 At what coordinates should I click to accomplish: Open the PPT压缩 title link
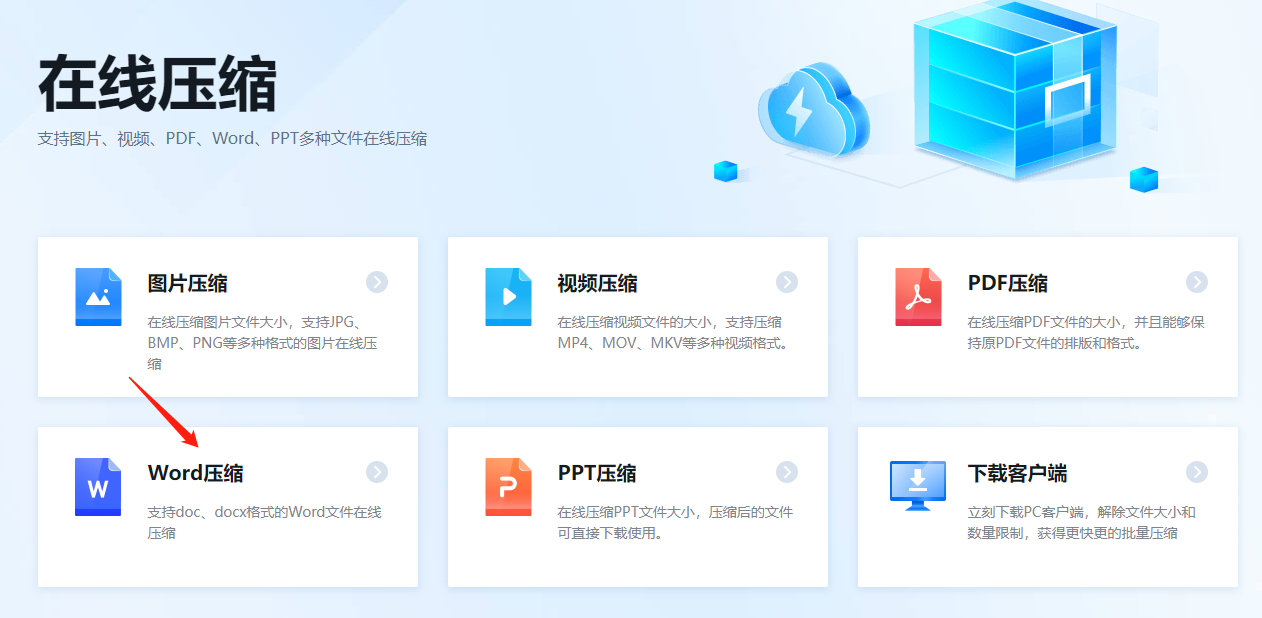coord(597,473)
